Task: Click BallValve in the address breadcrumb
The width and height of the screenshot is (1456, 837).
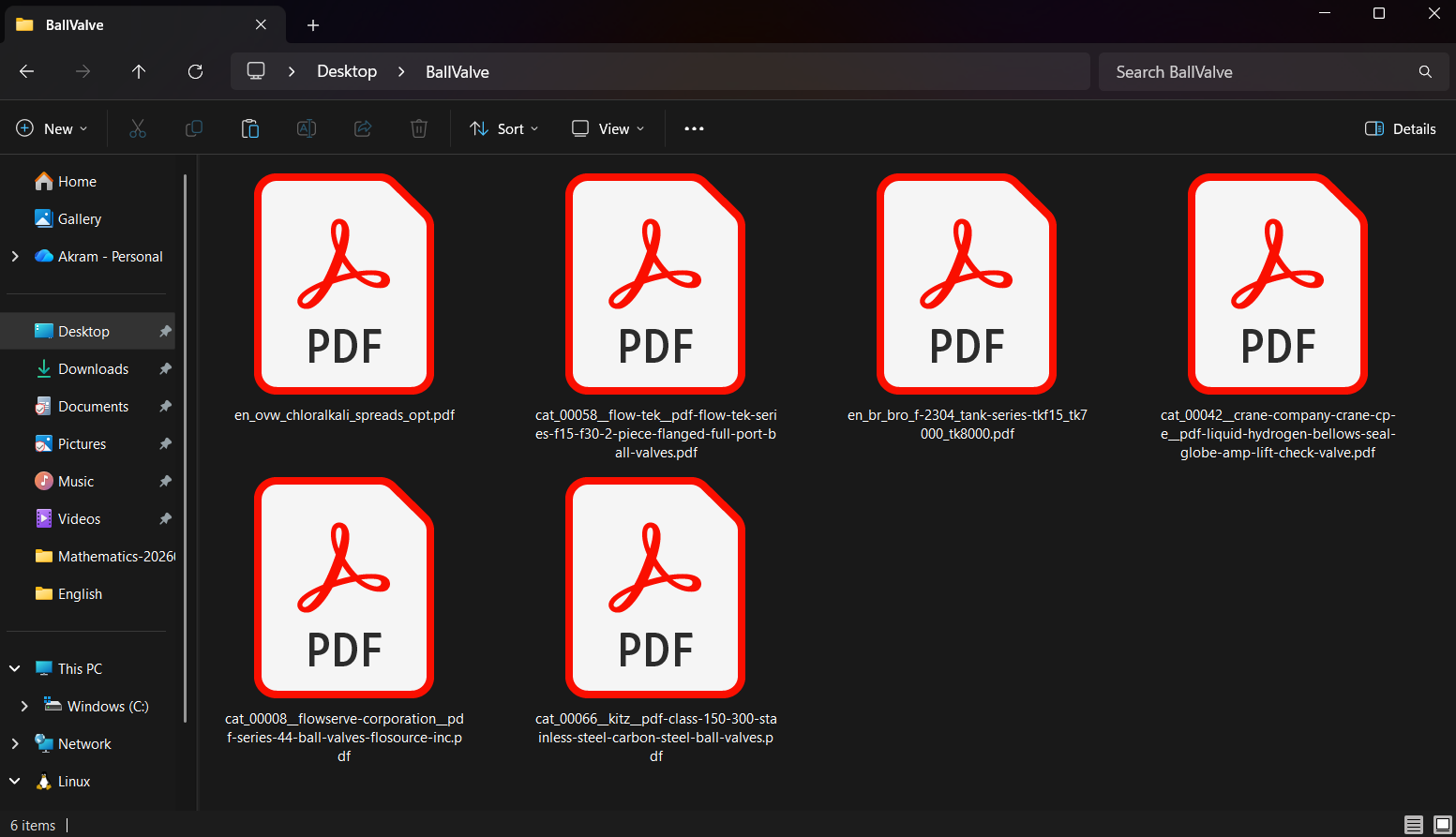Action: click(458, 72)
